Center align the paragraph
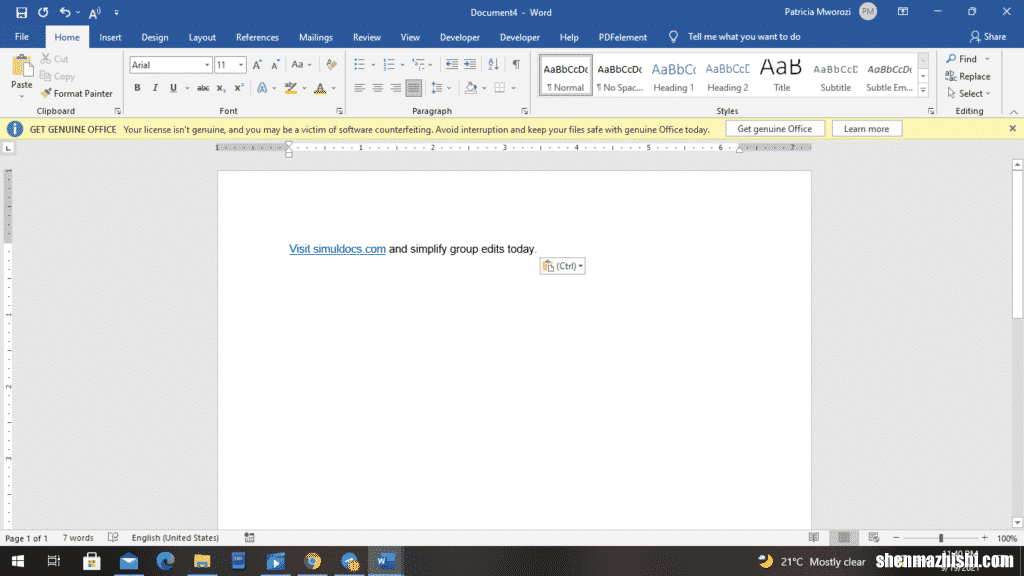The height and width of the screenshot is (576, 1024). pos(377,88)
